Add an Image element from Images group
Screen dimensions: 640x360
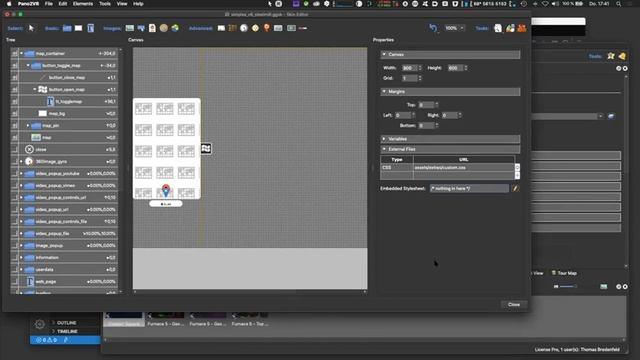129,28
